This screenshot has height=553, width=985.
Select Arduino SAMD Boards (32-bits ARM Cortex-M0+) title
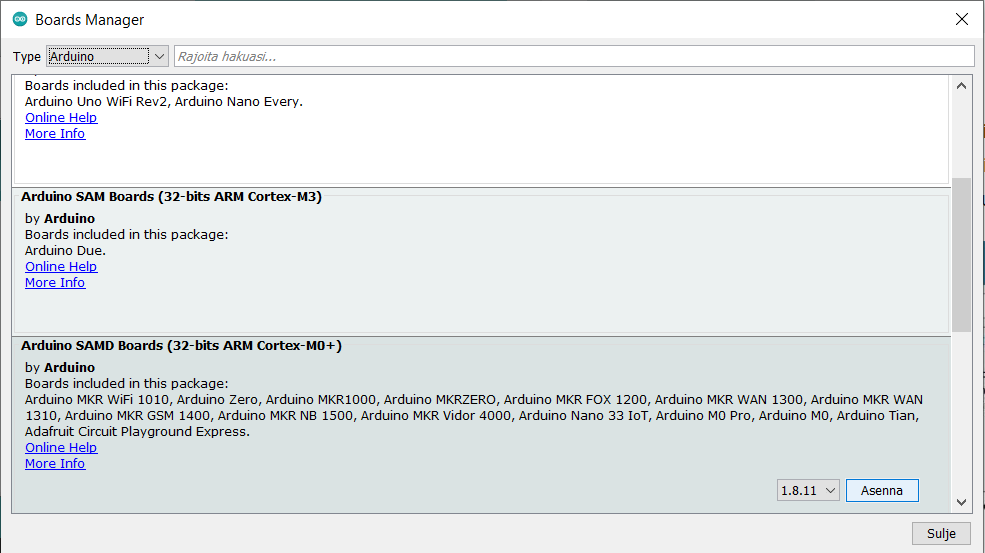pos(182,346)
